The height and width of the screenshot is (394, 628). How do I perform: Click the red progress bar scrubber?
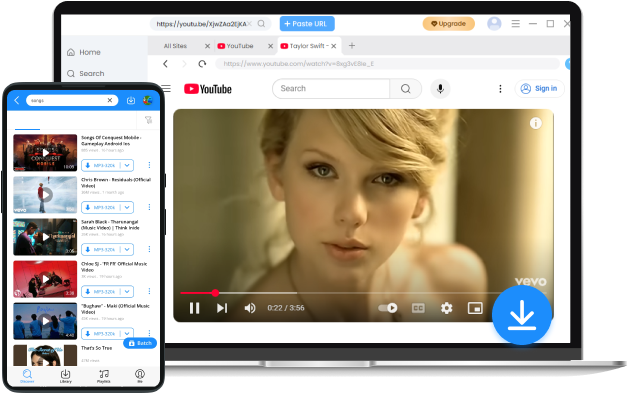(x=215, y=293)
